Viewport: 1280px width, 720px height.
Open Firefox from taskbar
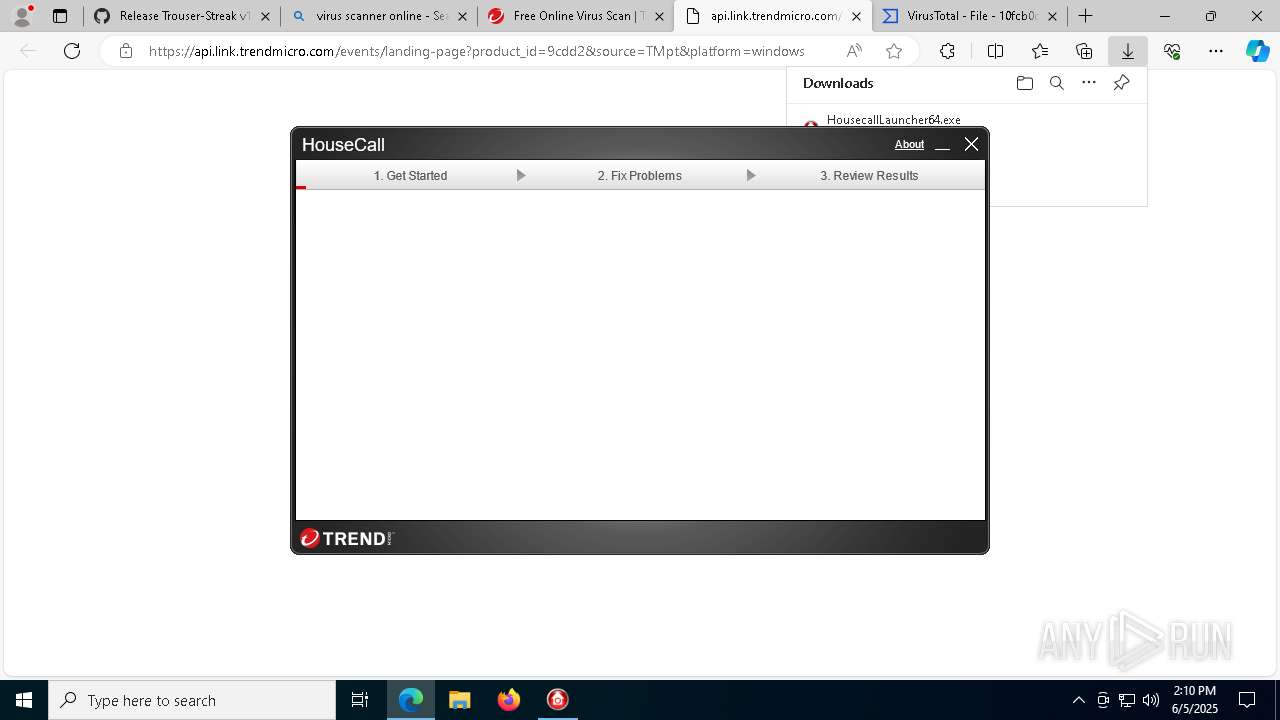click(x=509, y=700)
